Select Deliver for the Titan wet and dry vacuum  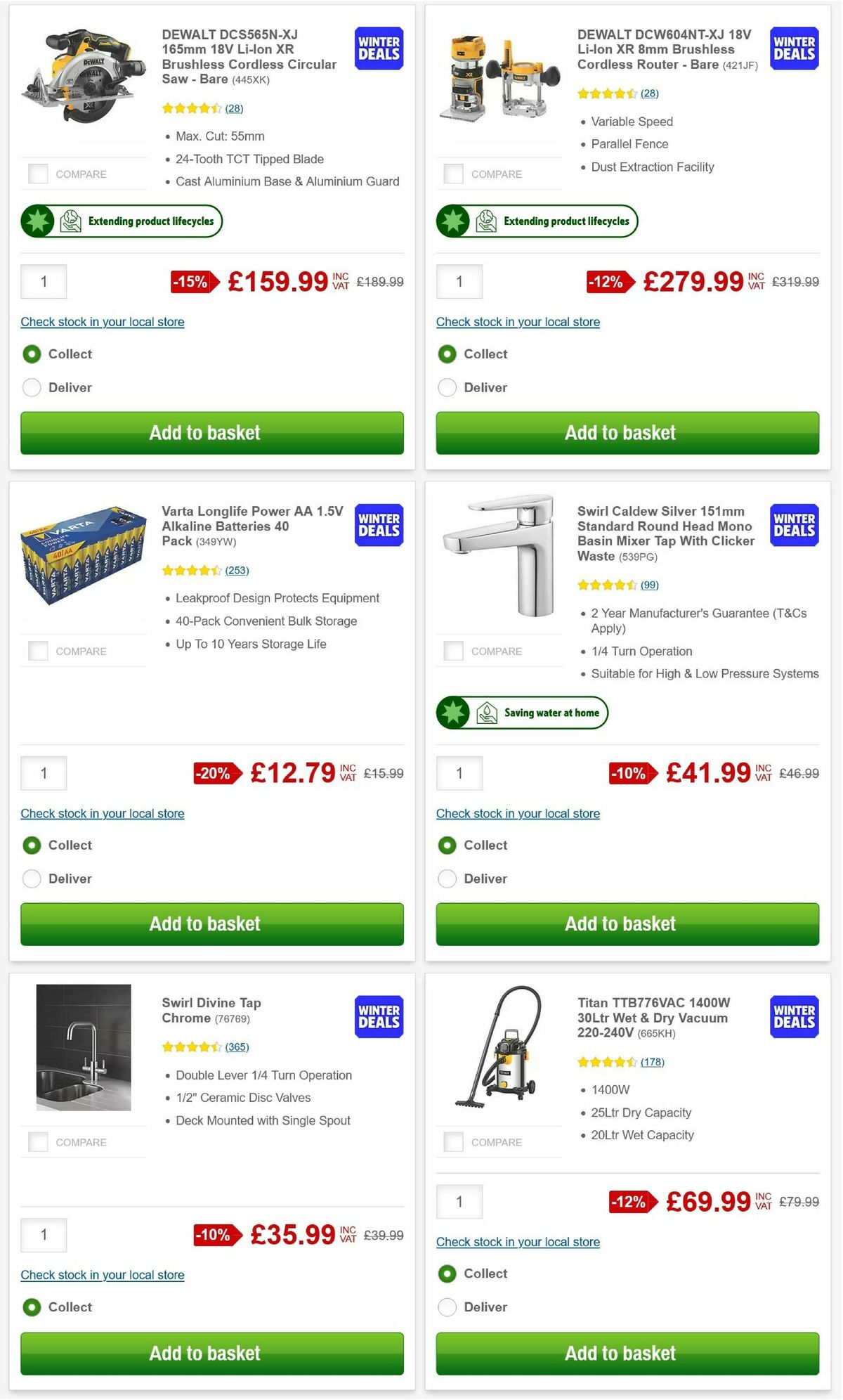click(x=447, y=1307)
